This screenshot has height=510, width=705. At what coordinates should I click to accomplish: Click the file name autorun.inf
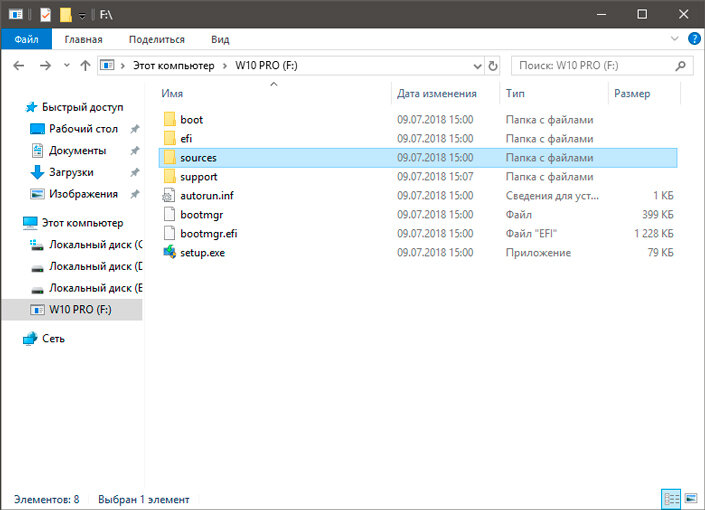tap(207, 196)
